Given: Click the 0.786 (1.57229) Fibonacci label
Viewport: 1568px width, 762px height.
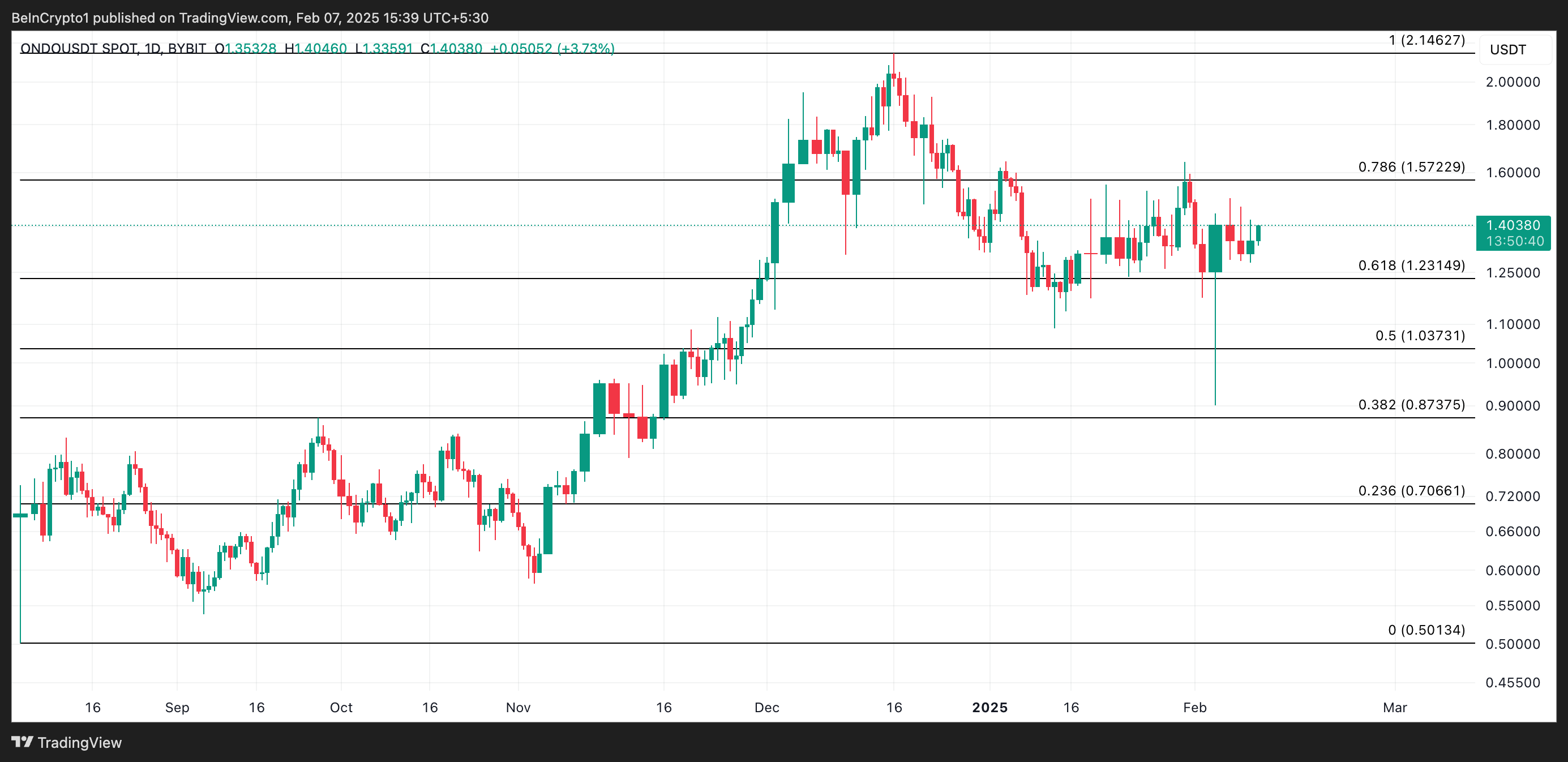Looking at the screenshot, I should pyautogui.click(x=1411, y=167).
